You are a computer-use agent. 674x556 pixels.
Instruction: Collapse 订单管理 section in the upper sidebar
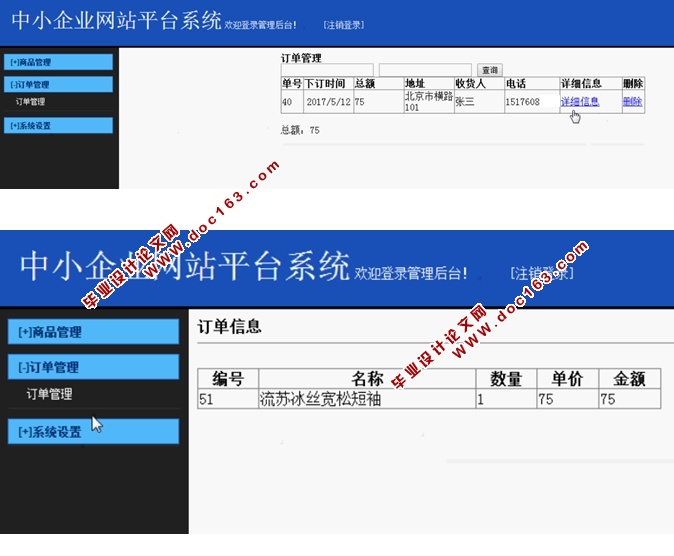click(x=58, y=84)
